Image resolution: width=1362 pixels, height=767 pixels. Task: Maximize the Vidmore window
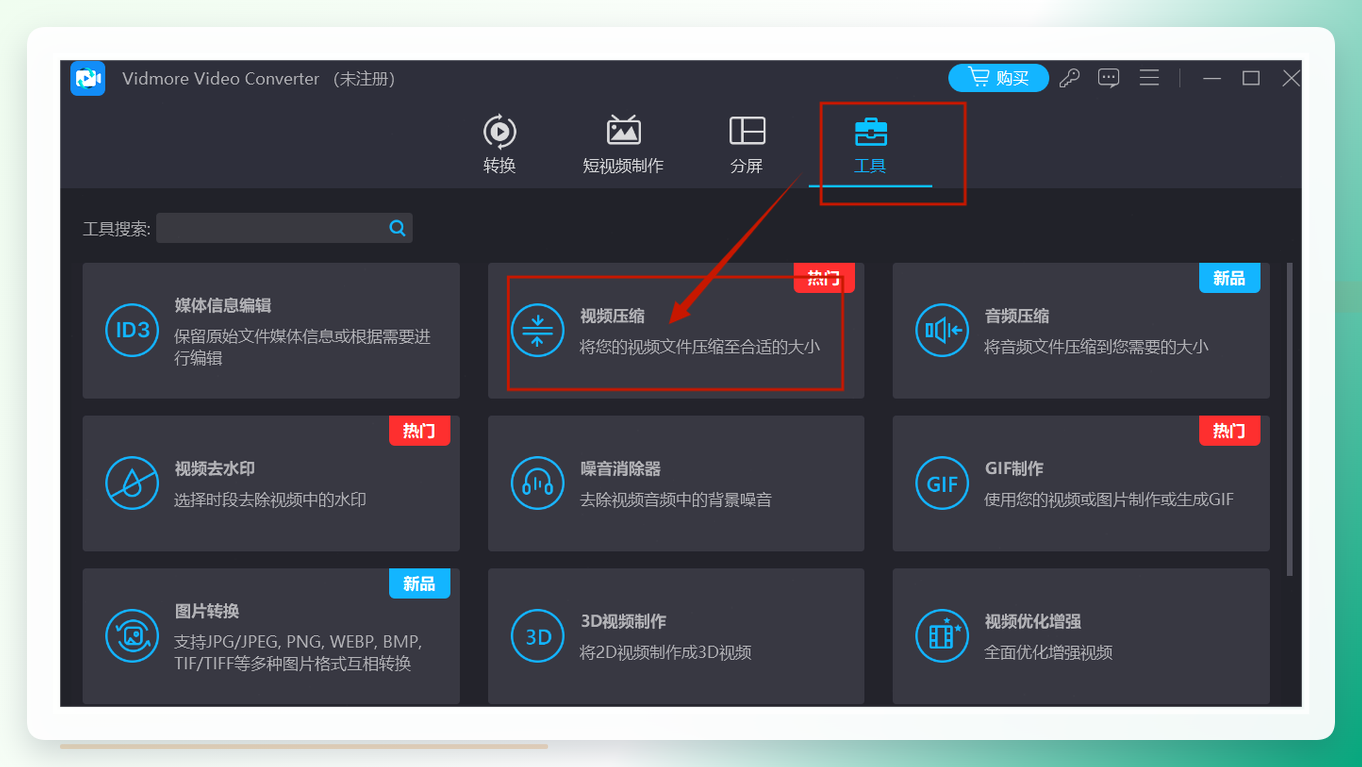click(x=1251, y=78)
